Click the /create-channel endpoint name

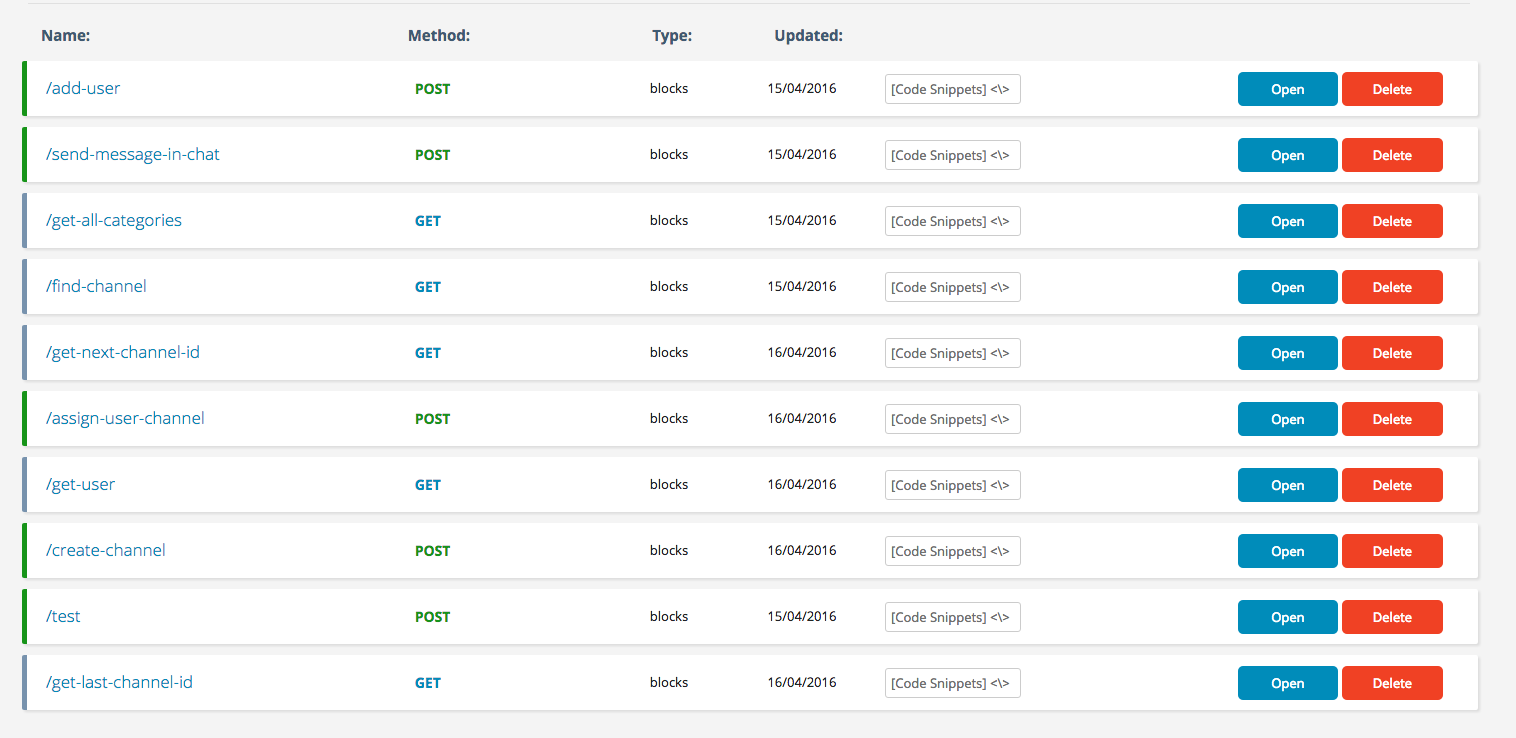(106, 550)
